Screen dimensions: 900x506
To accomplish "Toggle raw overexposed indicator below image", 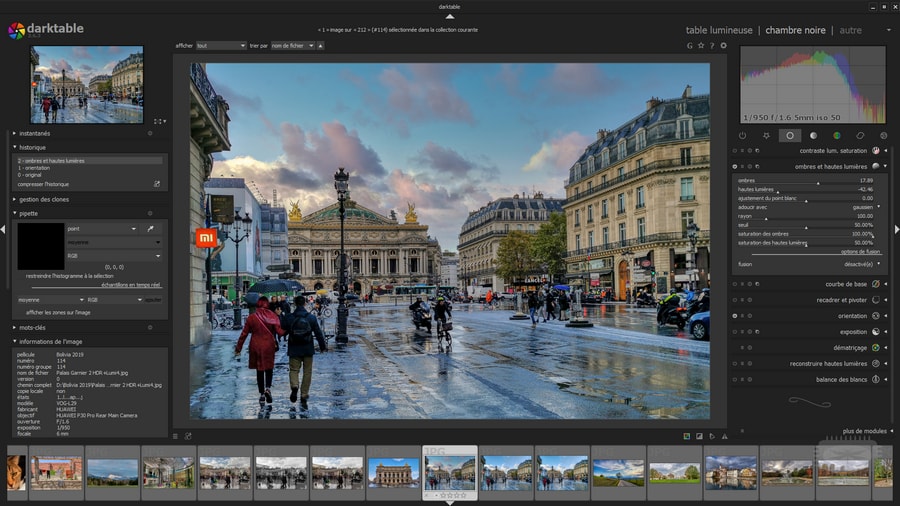I will pos(686,437).
